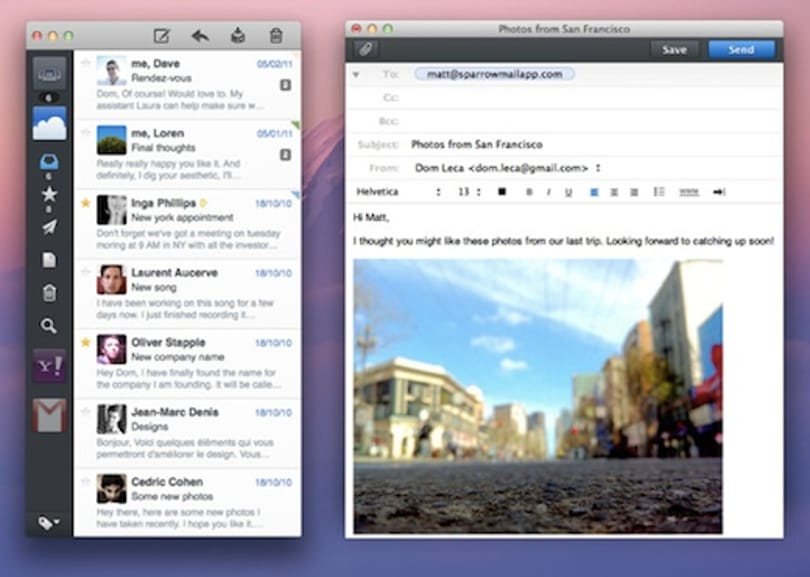The height and width of the screenshot is (577, 810).
Task: Increase the indent level
Action: pyautogui.click(x=719, y=192)
